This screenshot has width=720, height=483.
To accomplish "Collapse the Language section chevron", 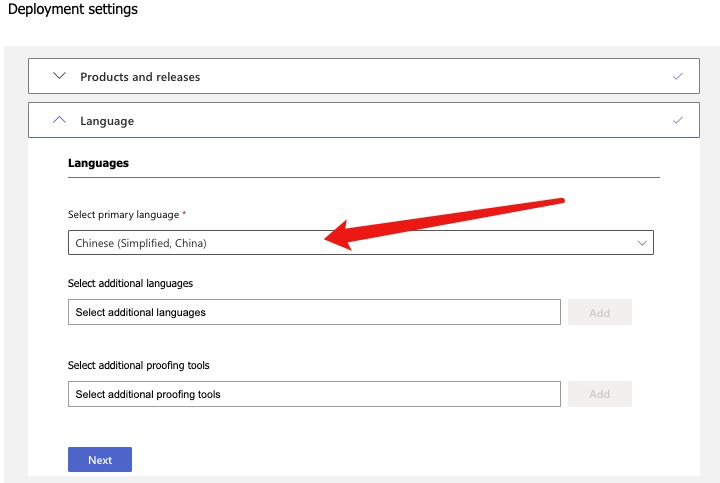I will 59,120.
